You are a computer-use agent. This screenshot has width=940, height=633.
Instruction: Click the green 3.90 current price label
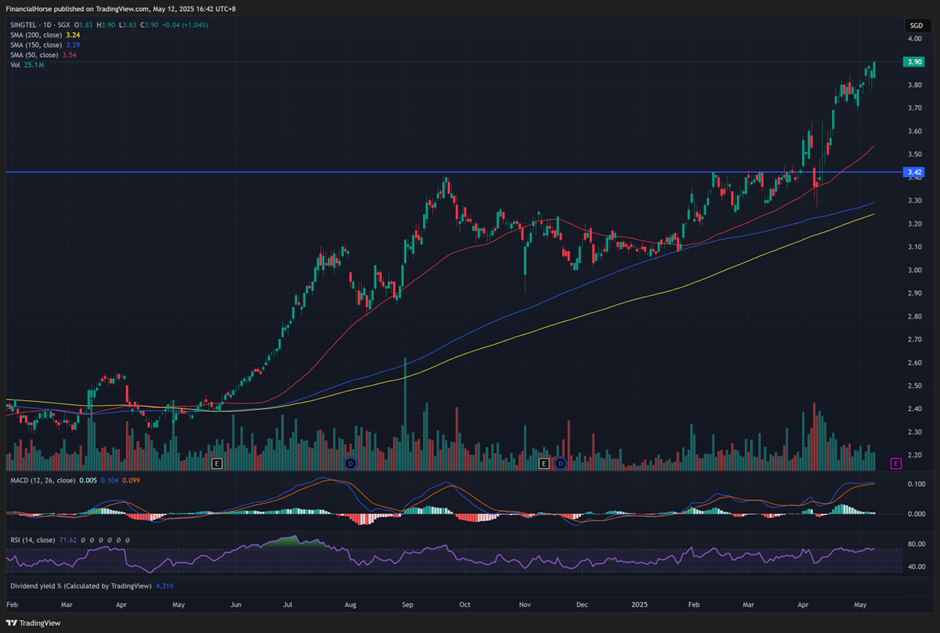(913, 62)
